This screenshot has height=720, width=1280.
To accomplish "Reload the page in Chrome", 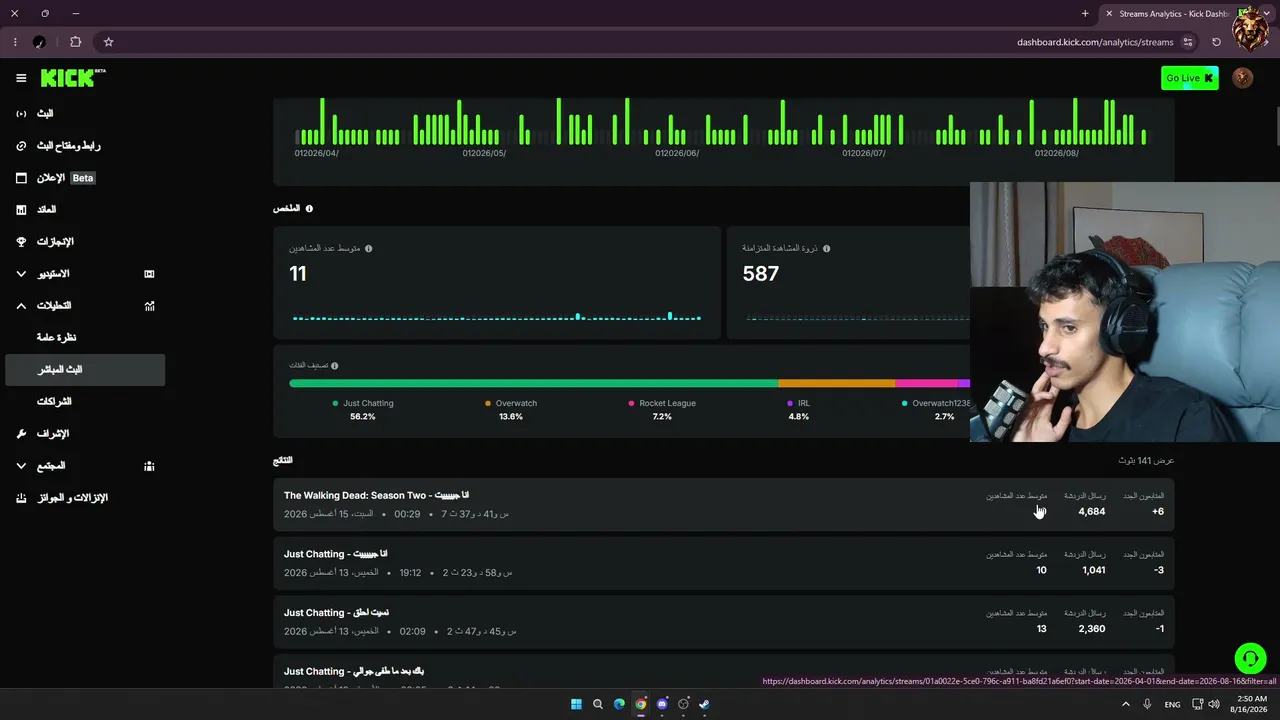I will (x=1216, y=42).
